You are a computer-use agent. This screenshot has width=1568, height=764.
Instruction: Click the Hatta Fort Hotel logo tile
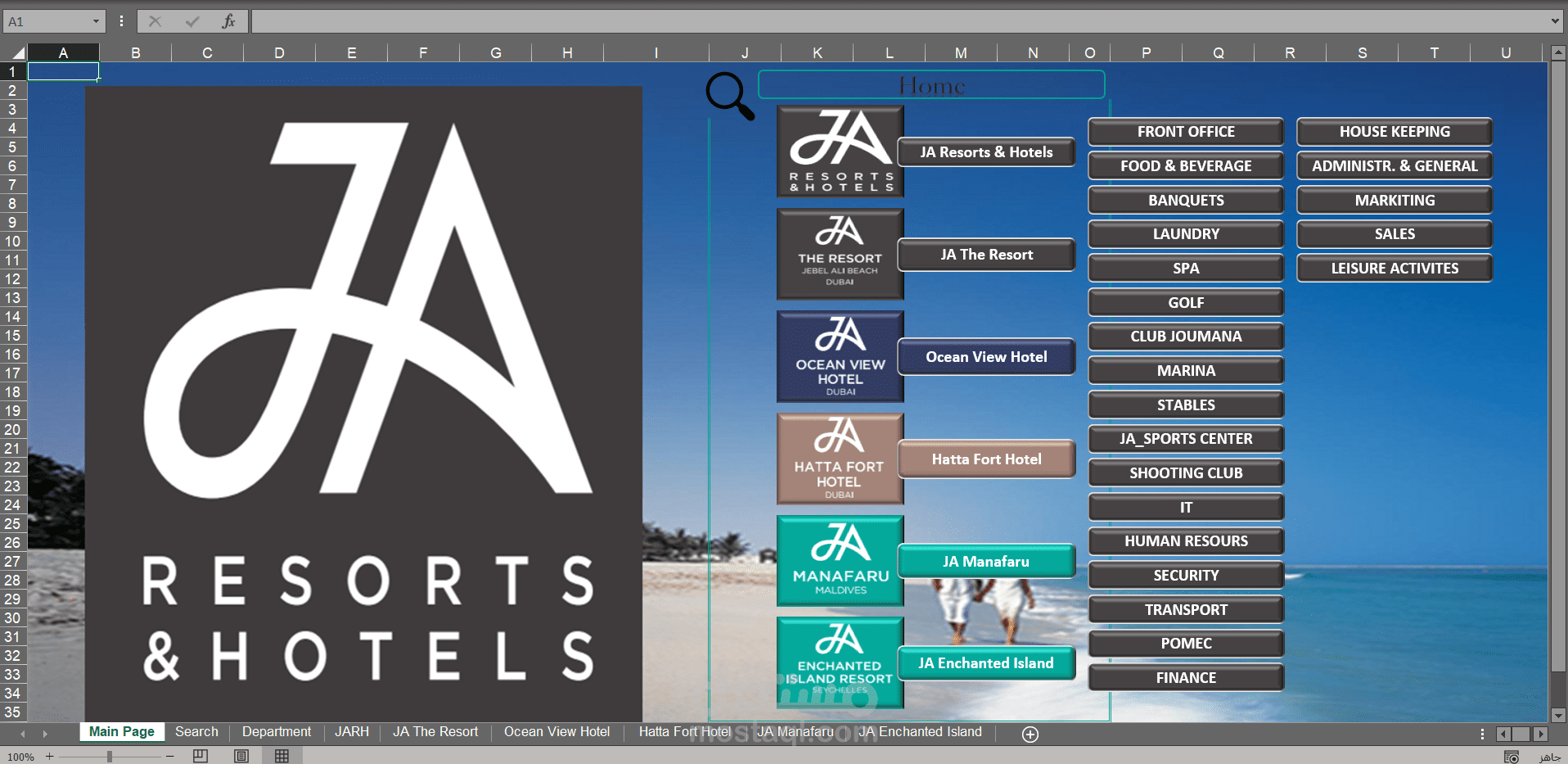840,459
